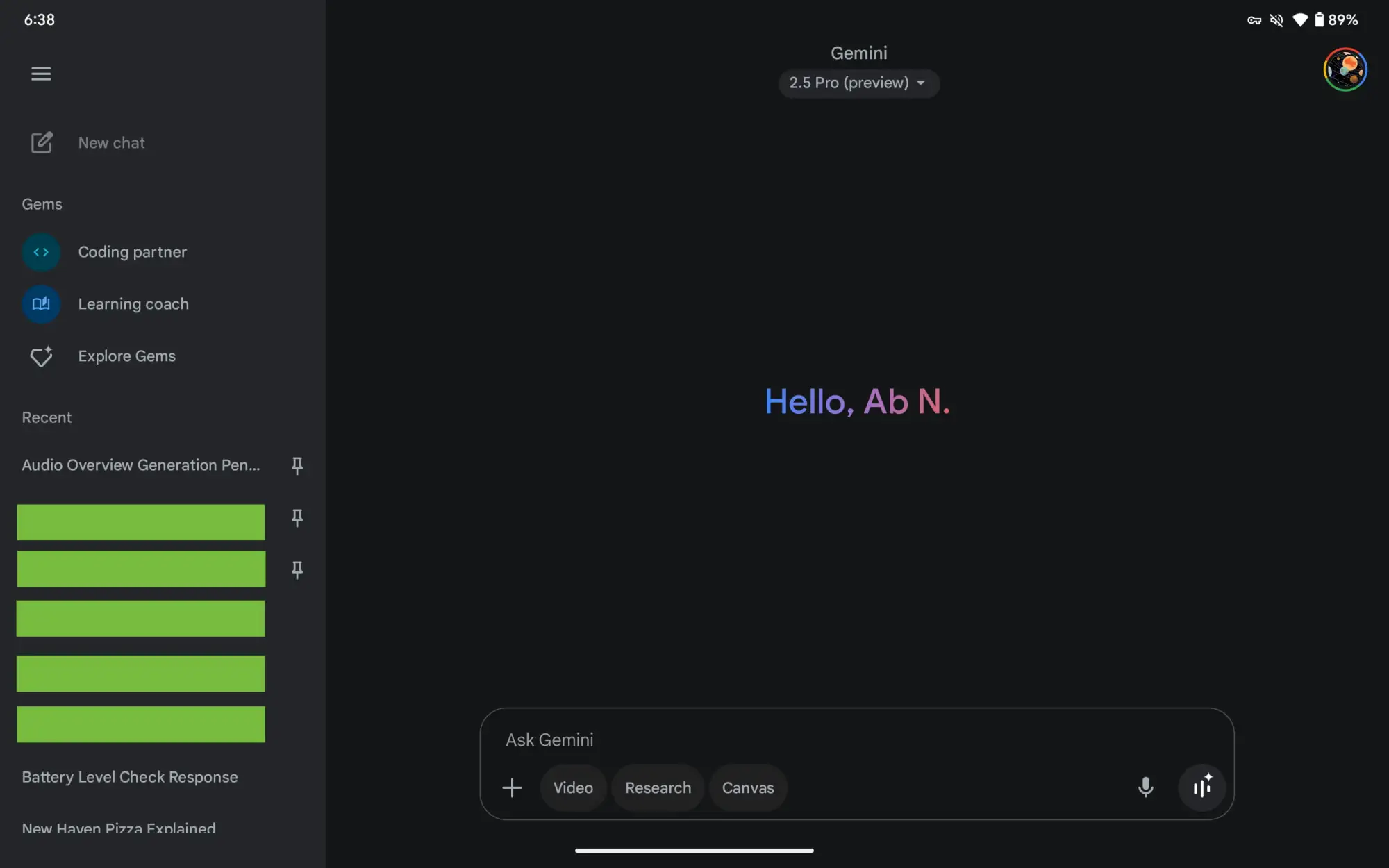Open the Learning coach gem icon

(x=41, y=304)
